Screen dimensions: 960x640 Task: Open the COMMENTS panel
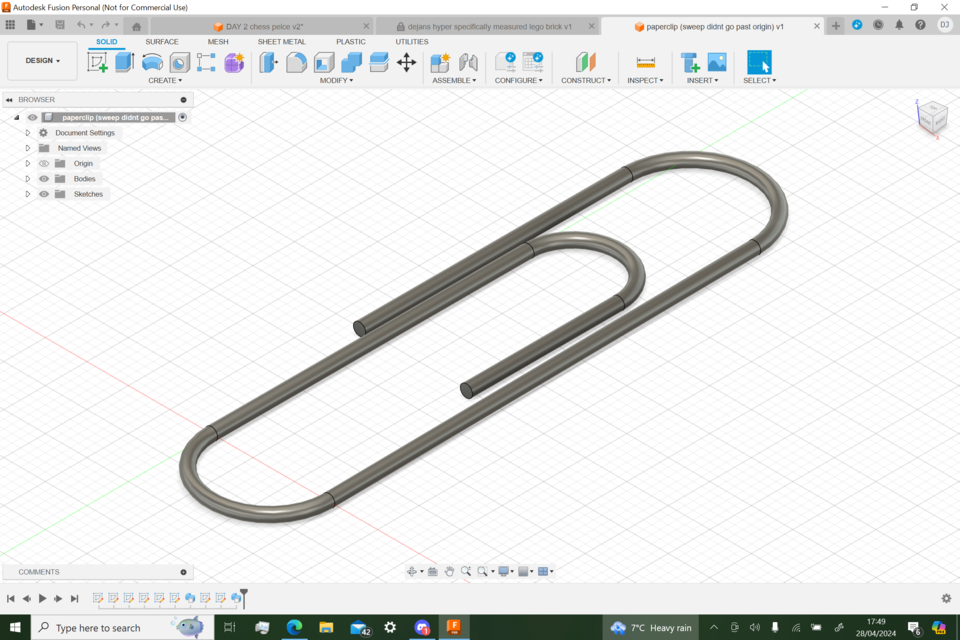[40, 571]
